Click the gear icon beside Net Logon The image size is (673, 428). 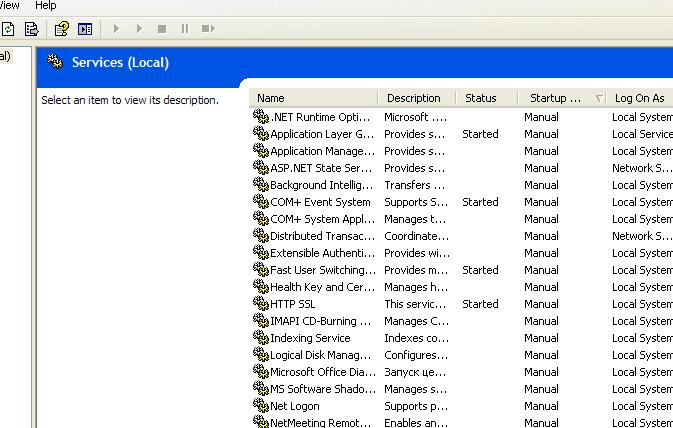coord(261,406)
